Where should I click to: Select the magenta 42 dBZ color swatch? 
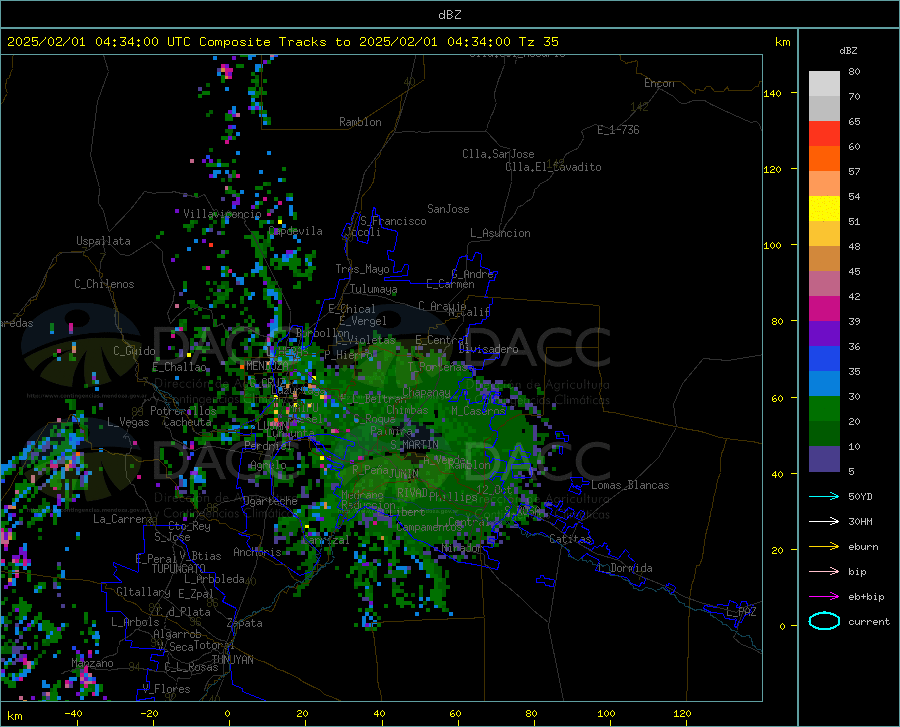tap(824, 309)
